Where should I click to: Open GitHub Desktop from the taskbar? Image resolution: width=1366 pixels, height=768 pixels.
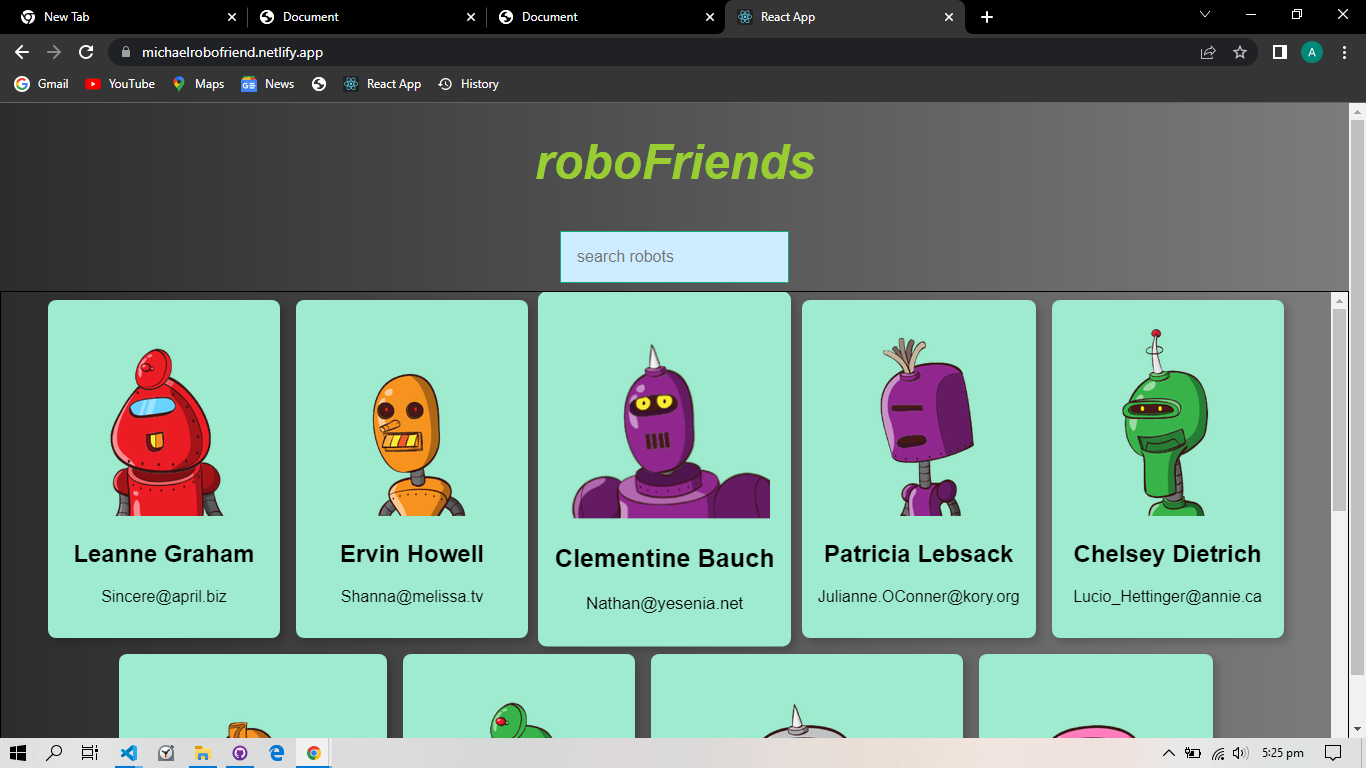pyautogui.click(x=240, y=753)
